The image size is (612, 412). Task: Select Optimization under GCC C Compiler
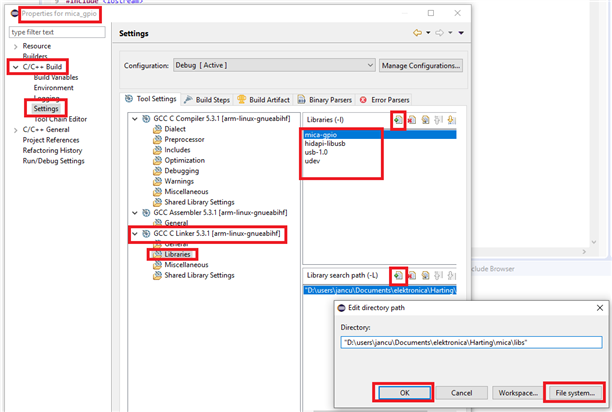coord(184,161)
